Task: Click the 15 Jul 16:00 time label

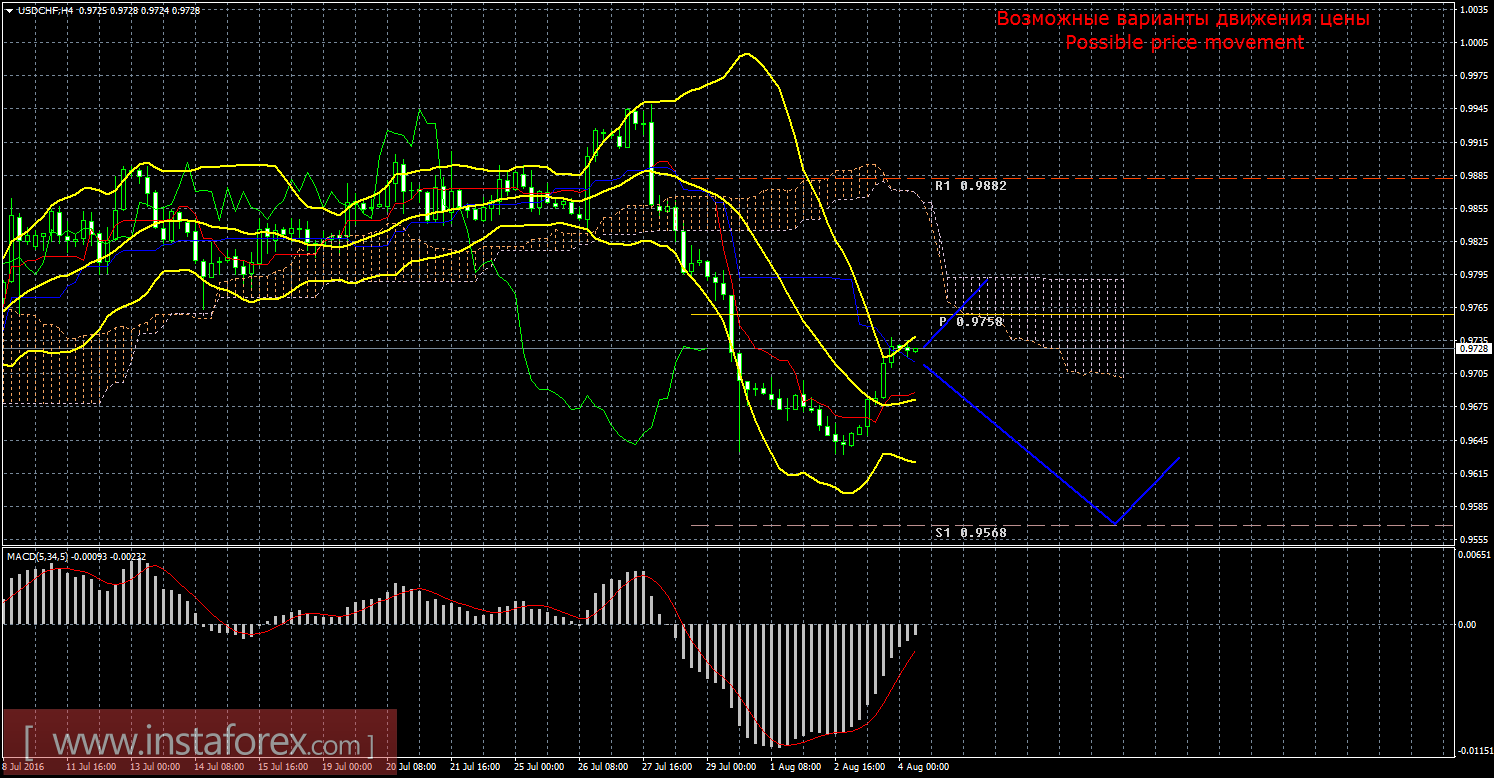Action: 283,768
